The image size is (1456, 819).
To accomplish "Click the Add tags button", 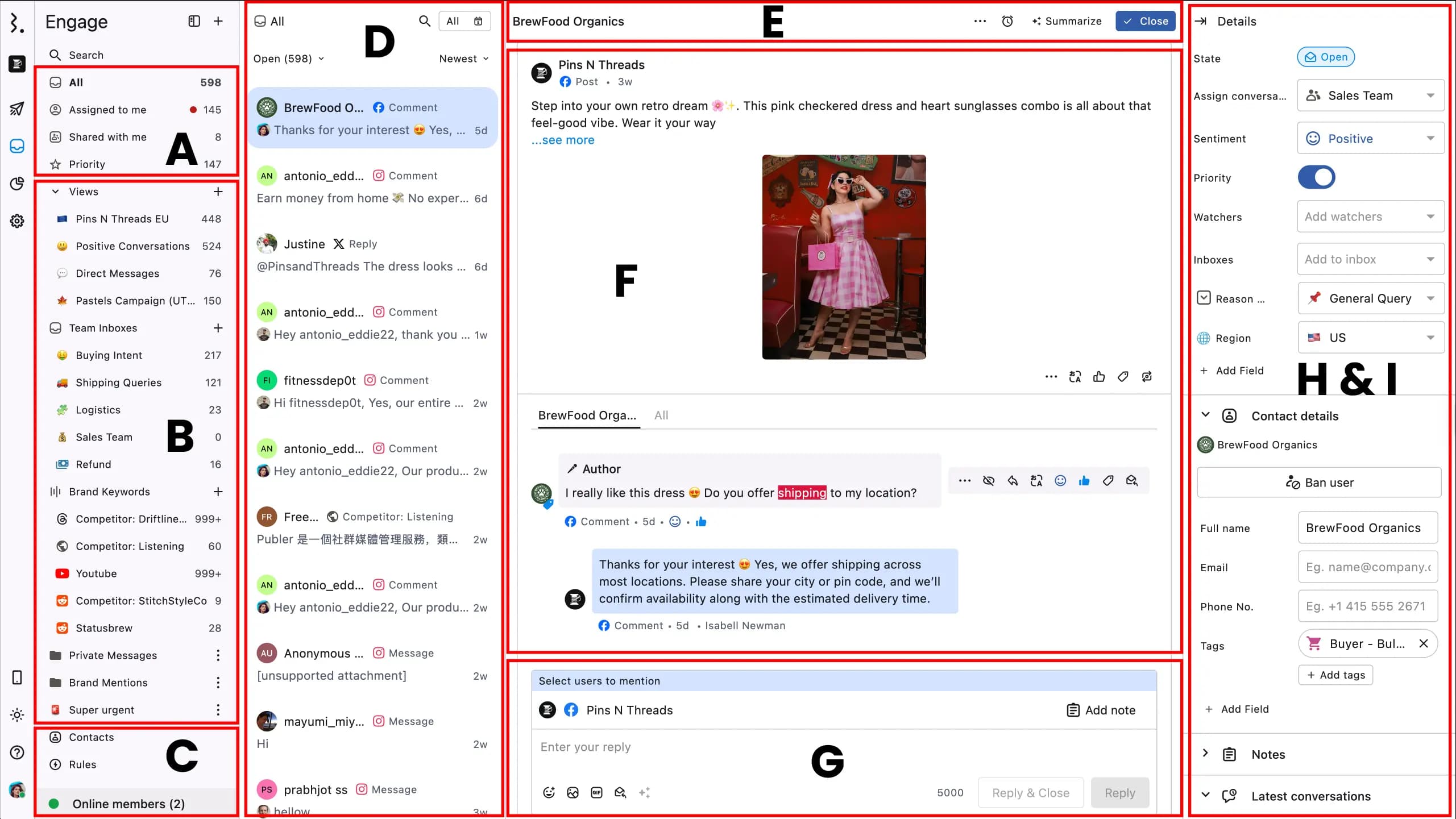I will [x=1335, y=675].
